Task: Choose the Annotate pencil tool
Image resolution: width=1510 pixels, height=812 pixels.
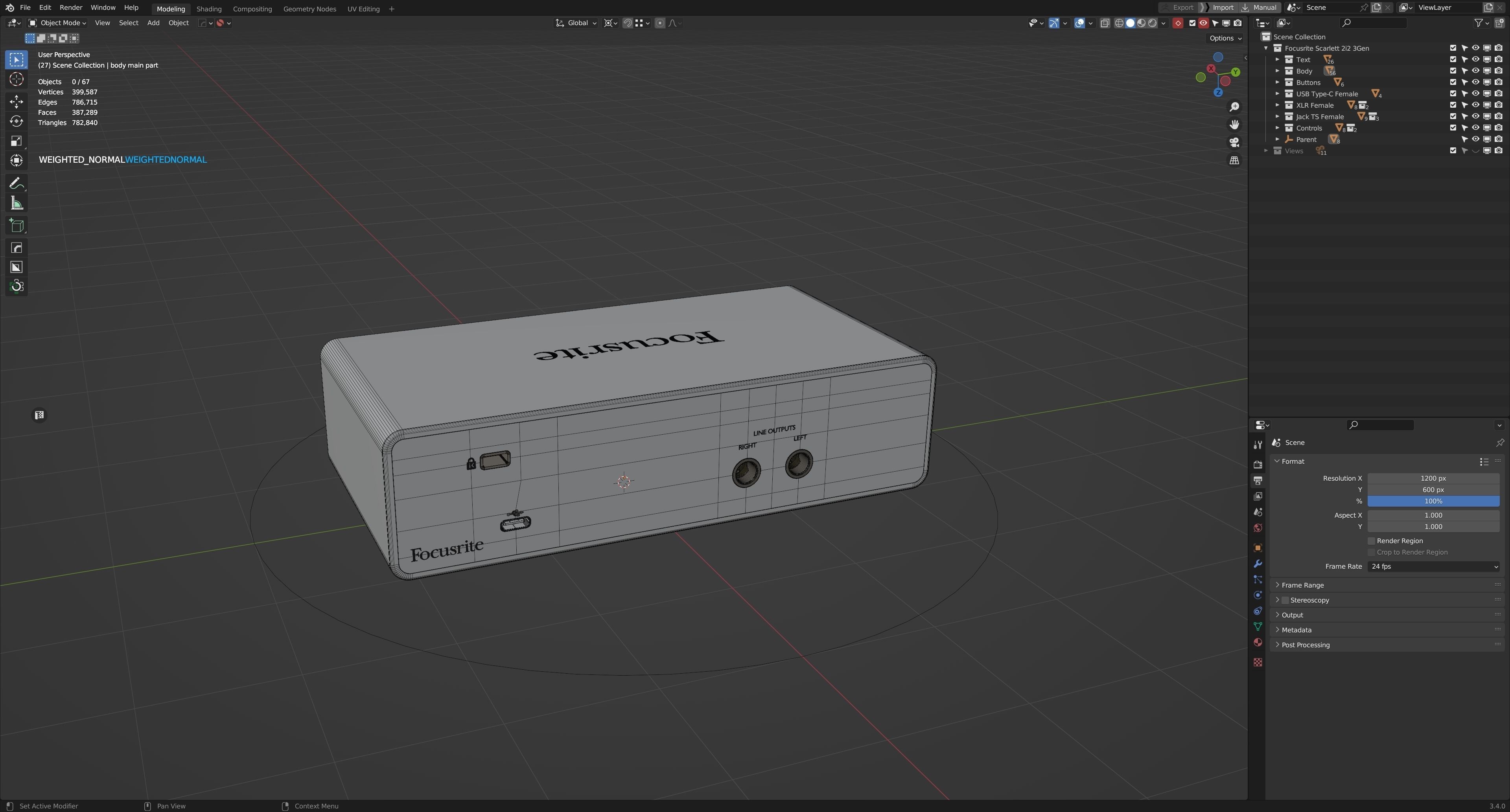Action: pos(17,184)
